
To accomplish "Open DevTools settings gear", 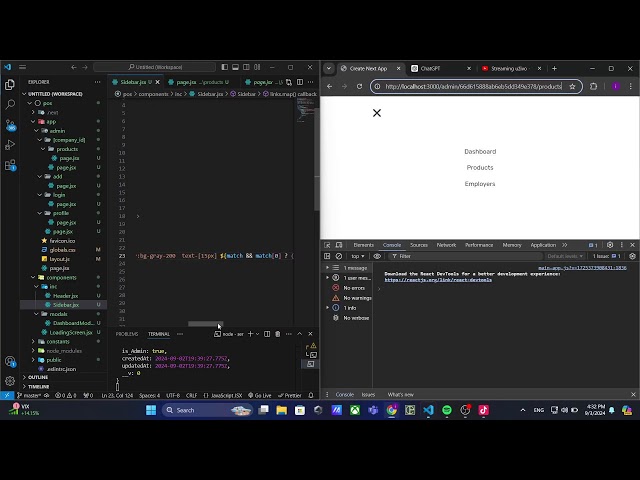I will pyautogui.click(x=610, y=245).
